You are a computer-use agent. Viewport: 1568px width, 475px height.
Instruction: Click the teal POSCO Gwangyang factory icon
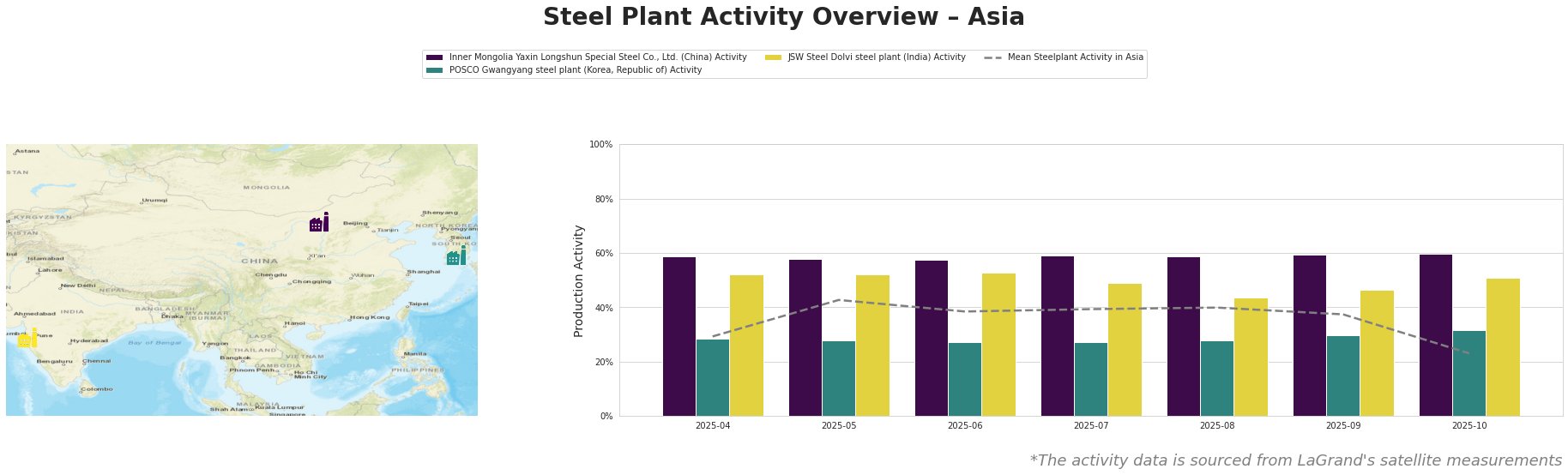pyautogui.click(x=456, y=256)
